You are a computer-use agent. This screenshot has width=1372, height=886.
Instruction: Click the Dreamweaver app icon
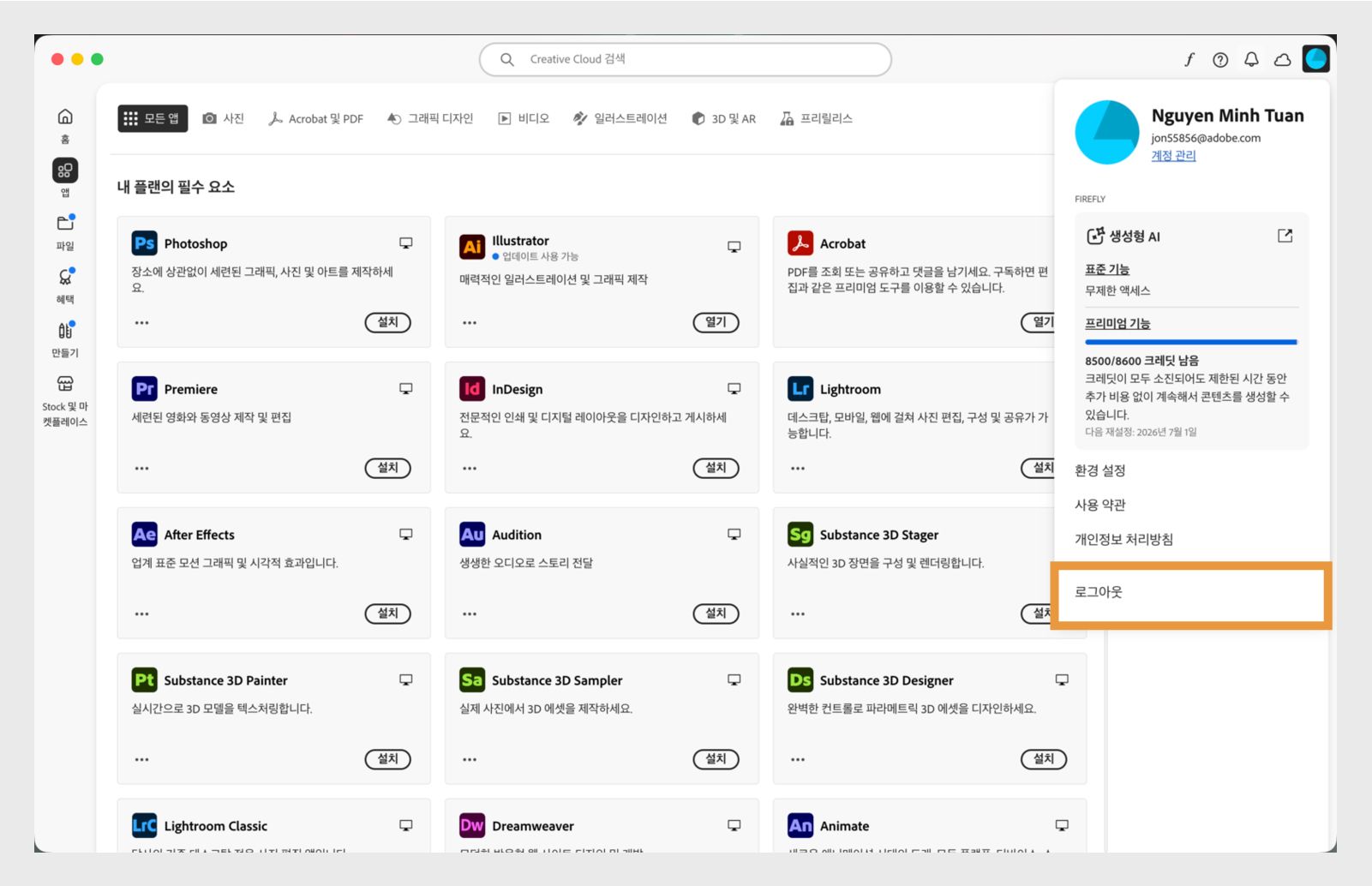tap(472, 826)
